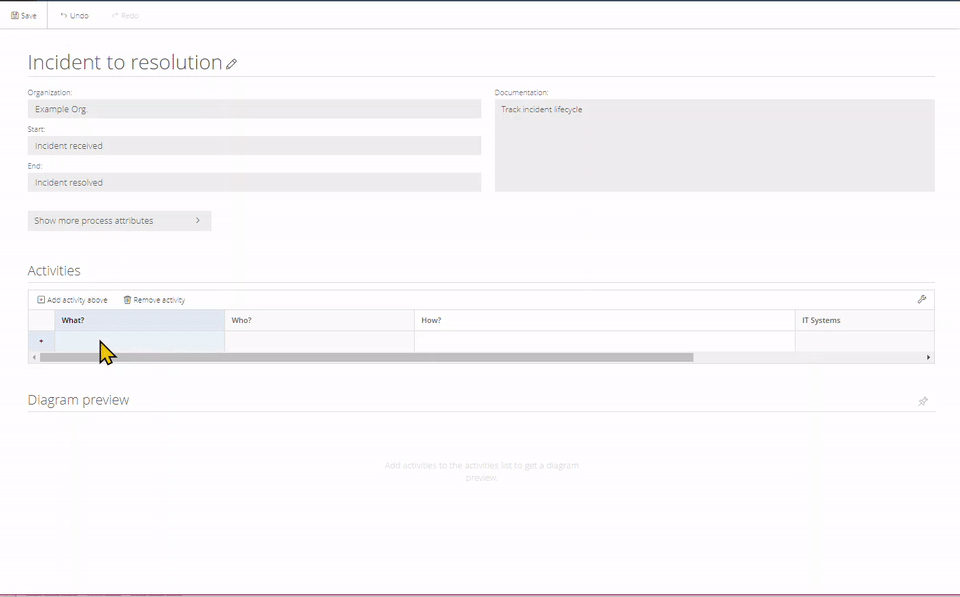Click the IT Systems column header
Image resolution: width=960 pixels, height=597 pixels.
pos(864,320)
